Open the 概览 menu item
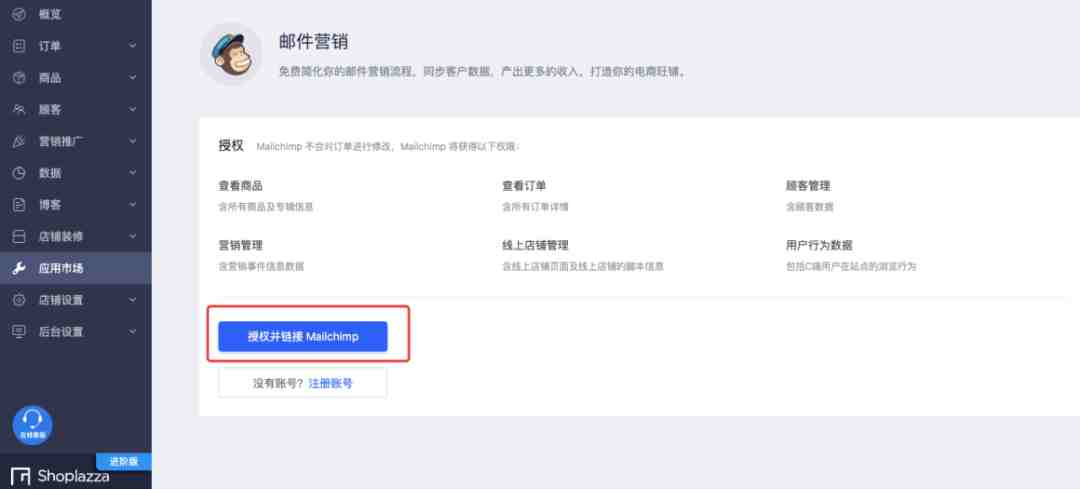The width and height of the screenshot is (1080, 489). pos(76,14)
